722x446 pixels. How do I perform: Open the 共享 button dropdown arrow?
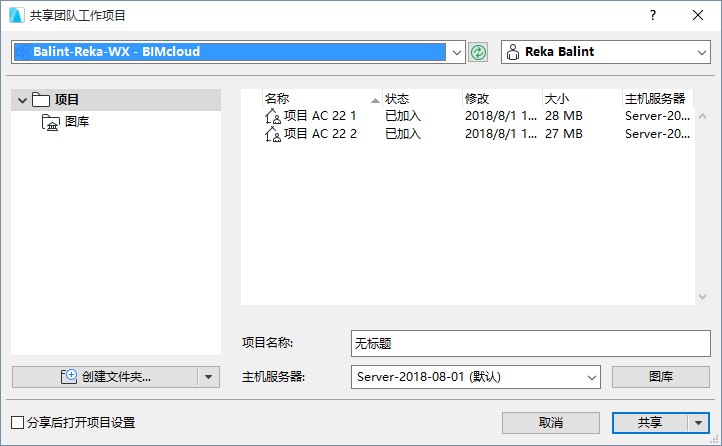(699, 423)
